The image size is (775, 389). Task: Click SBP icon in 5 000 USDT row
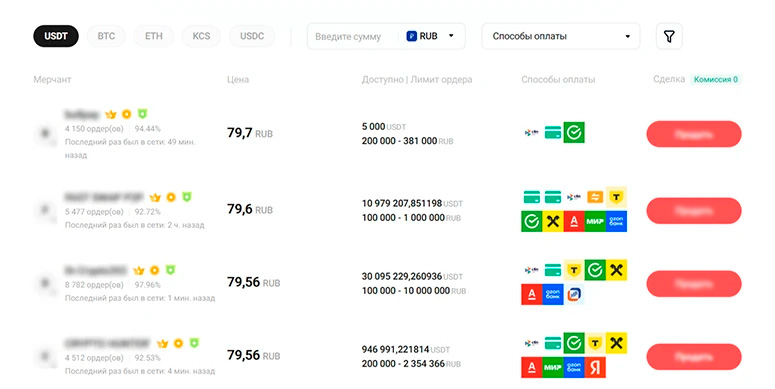point(531,132)
